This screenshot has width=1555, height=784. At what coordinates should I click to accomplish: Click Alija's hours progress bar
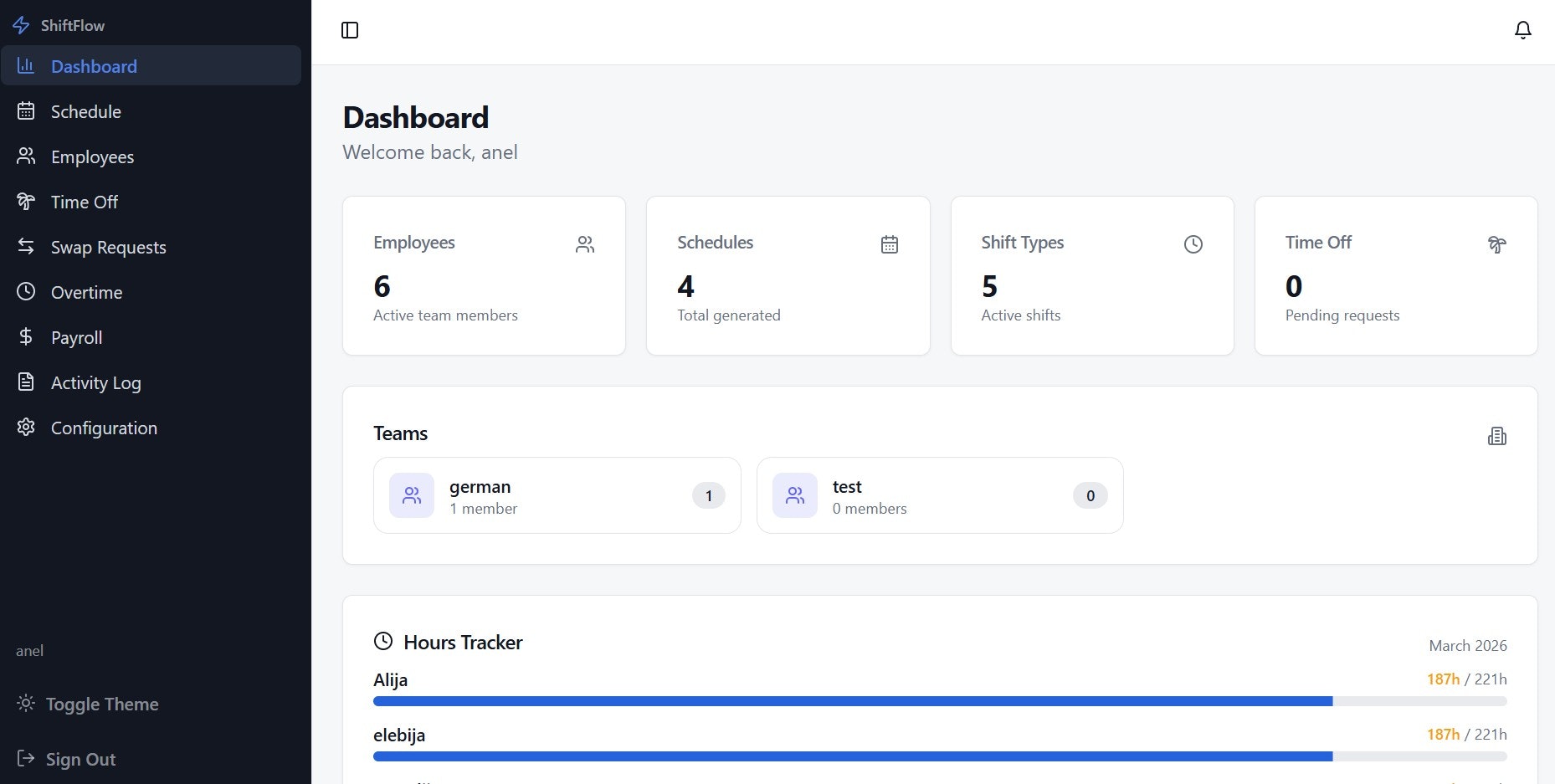click(x=940, y=701)
